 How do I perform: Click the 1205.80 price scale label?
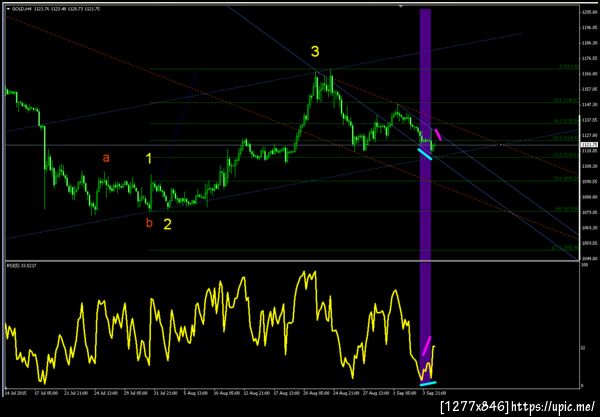pyautogui.click(x=589, y=12)
